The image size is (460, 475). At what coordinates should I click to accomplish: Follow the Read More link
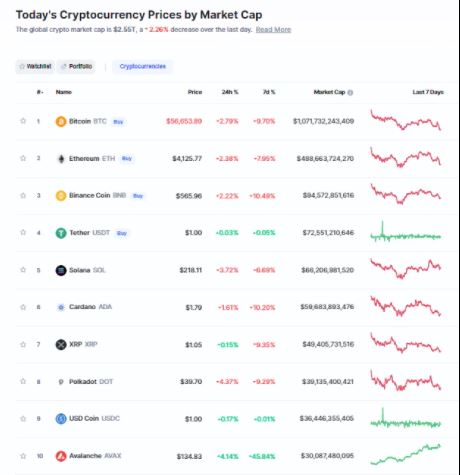pyautogui.click(x=273, y=30)
